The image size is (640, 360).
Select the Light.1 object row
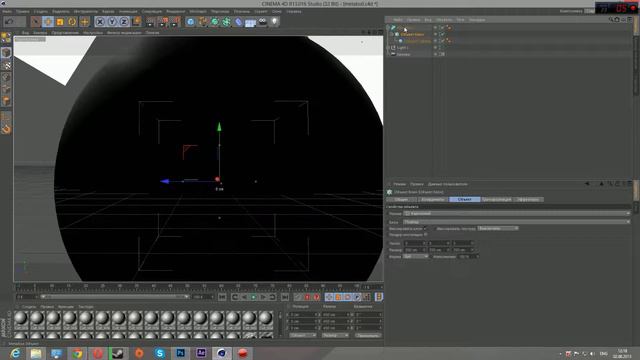pos(402,47)
